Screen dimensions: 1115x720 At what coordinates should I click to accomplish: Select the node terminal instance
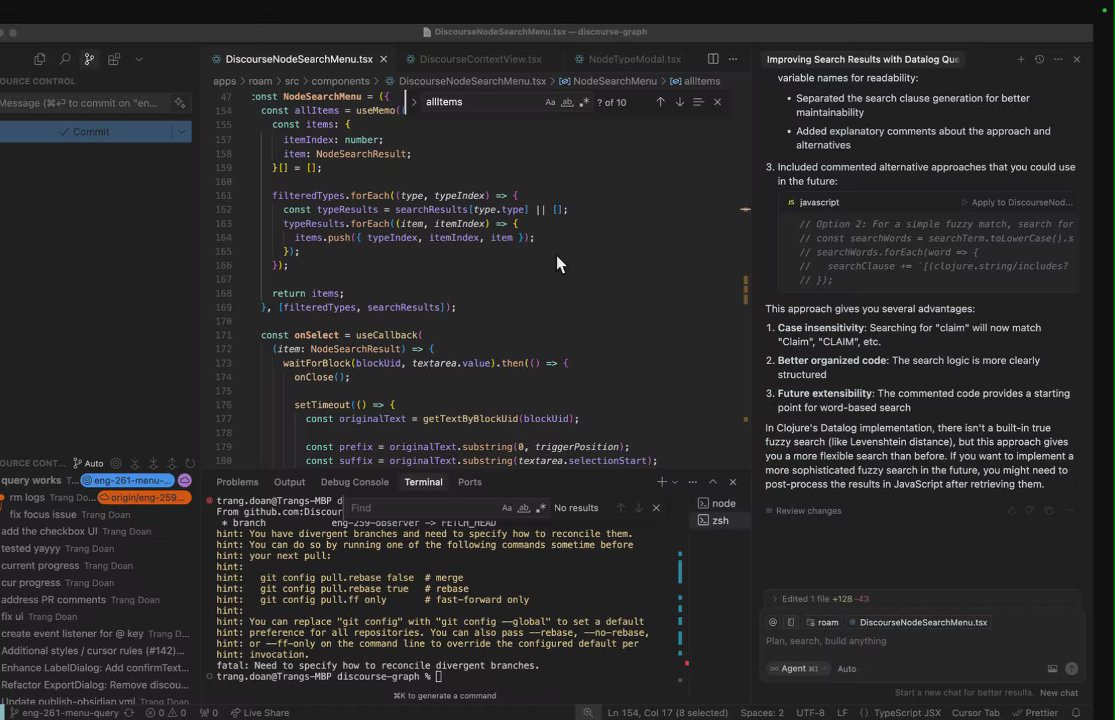720,503
